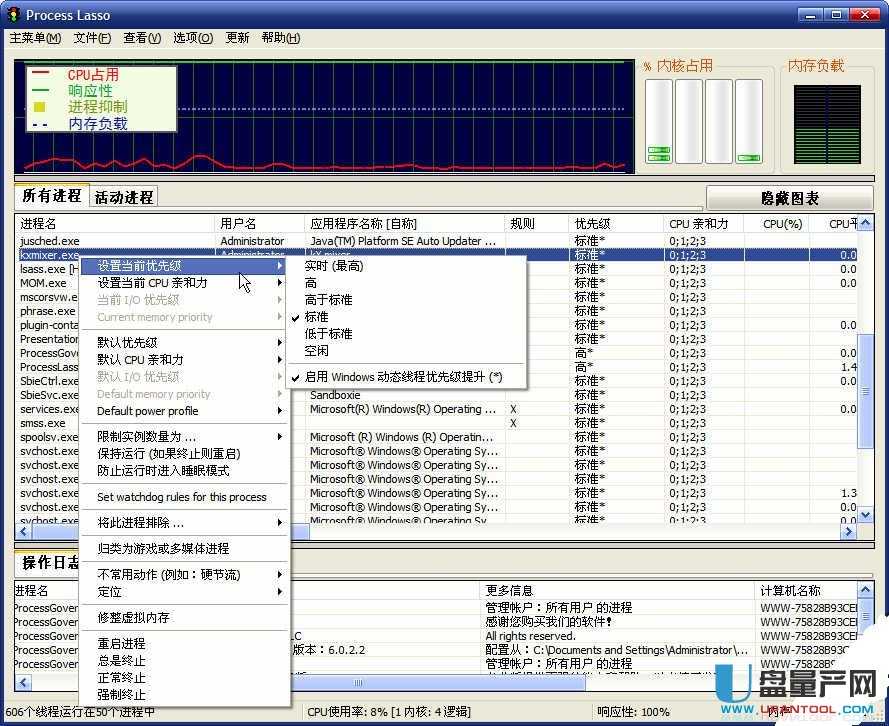
Task: Click the memory load gauge graphic
Action: pyautogui.click(x=827, y=125)
